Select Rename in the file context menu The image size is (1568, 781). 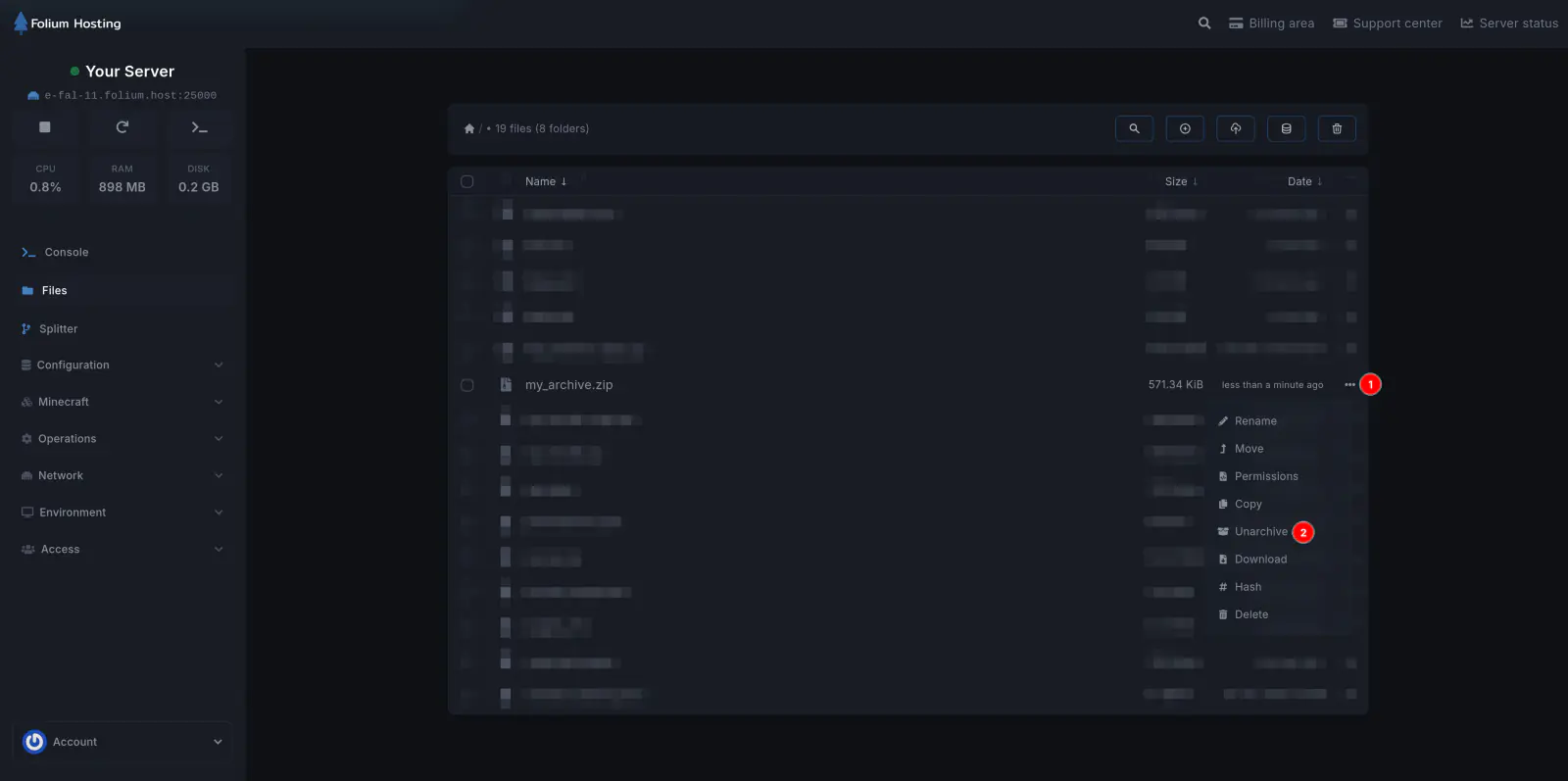click(x=1254, y=421)
